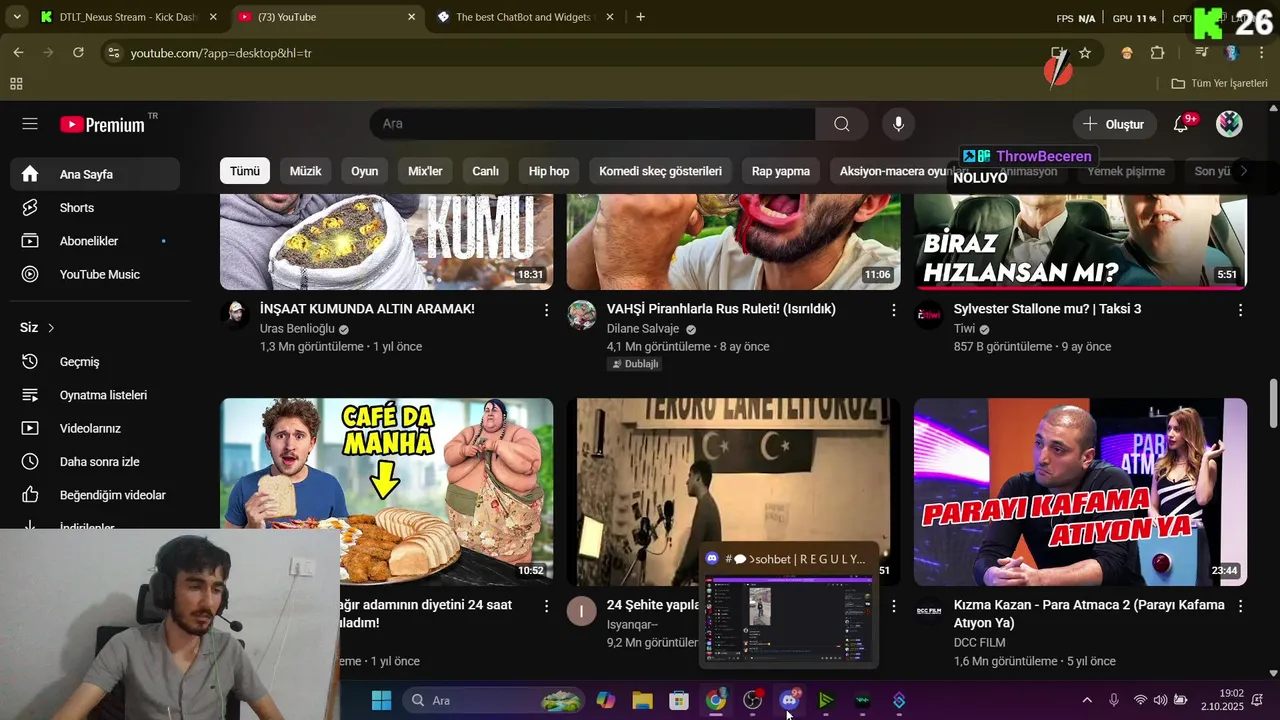1280x720 pixels.
Task: Open Sylvester Stallone video options menu
Action: click(1240, 310)
